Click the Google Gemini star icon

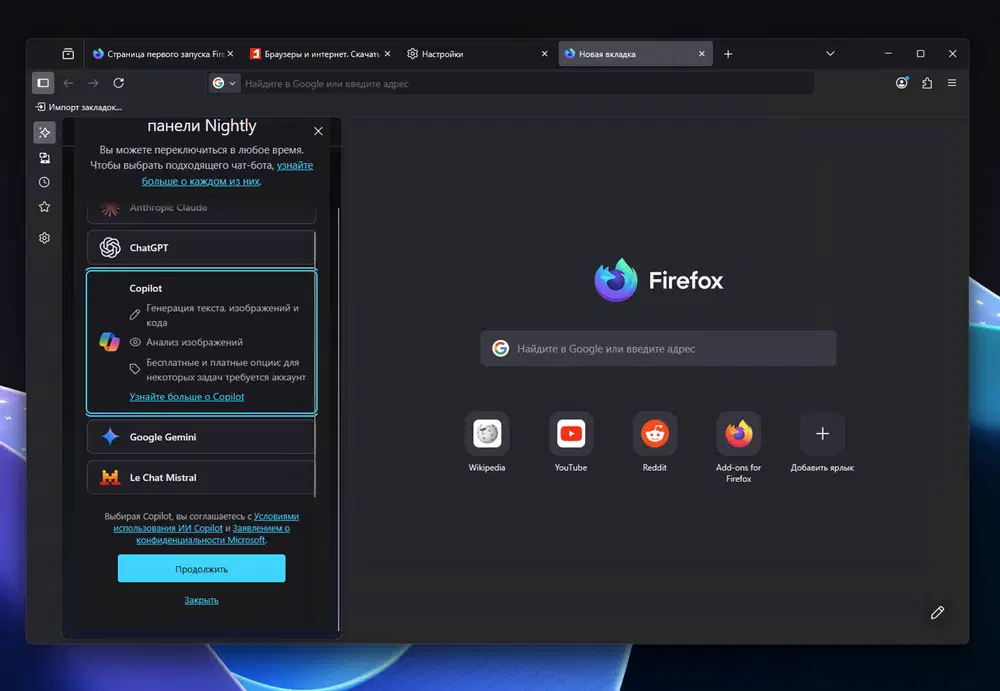tap(110, 436)
